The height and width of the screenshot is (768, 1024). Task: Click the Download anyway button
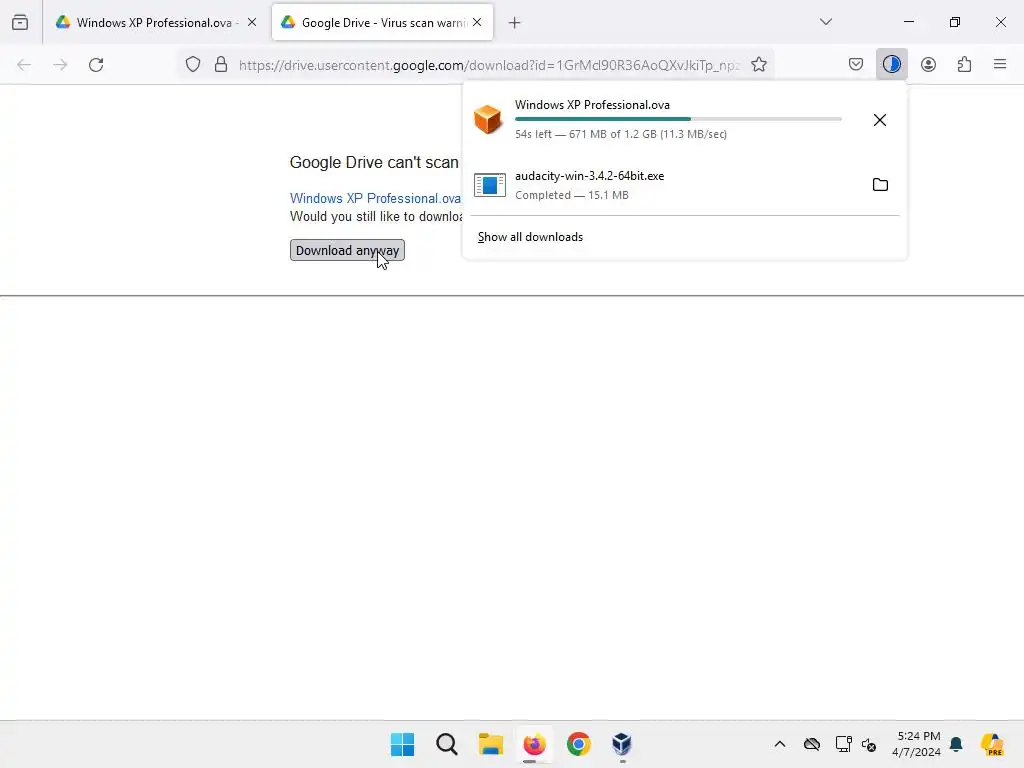[x=347, y=251]
